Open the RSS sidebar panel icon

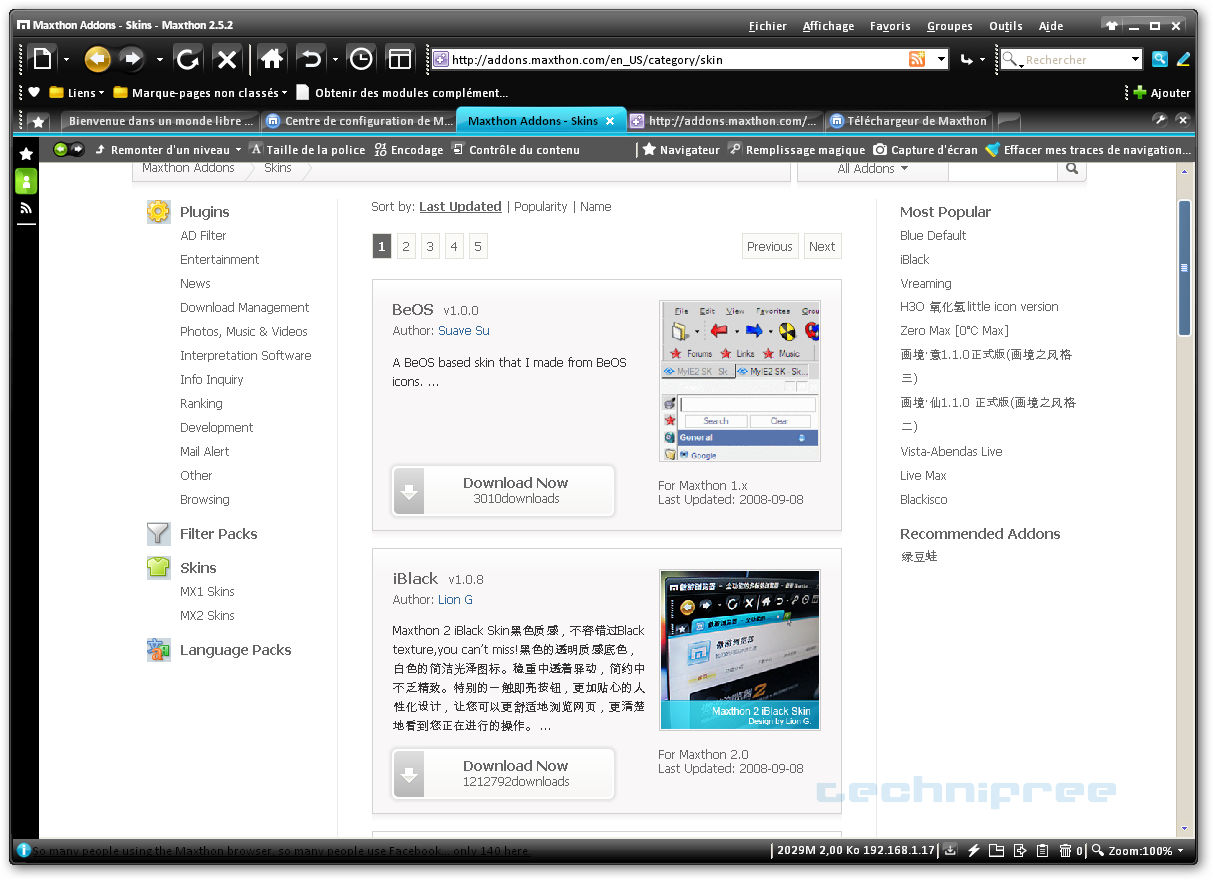pos(26,208)
